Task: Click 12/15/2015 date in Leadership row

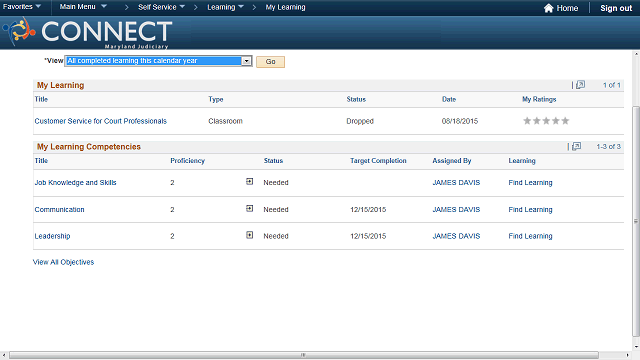Action: 368,236
